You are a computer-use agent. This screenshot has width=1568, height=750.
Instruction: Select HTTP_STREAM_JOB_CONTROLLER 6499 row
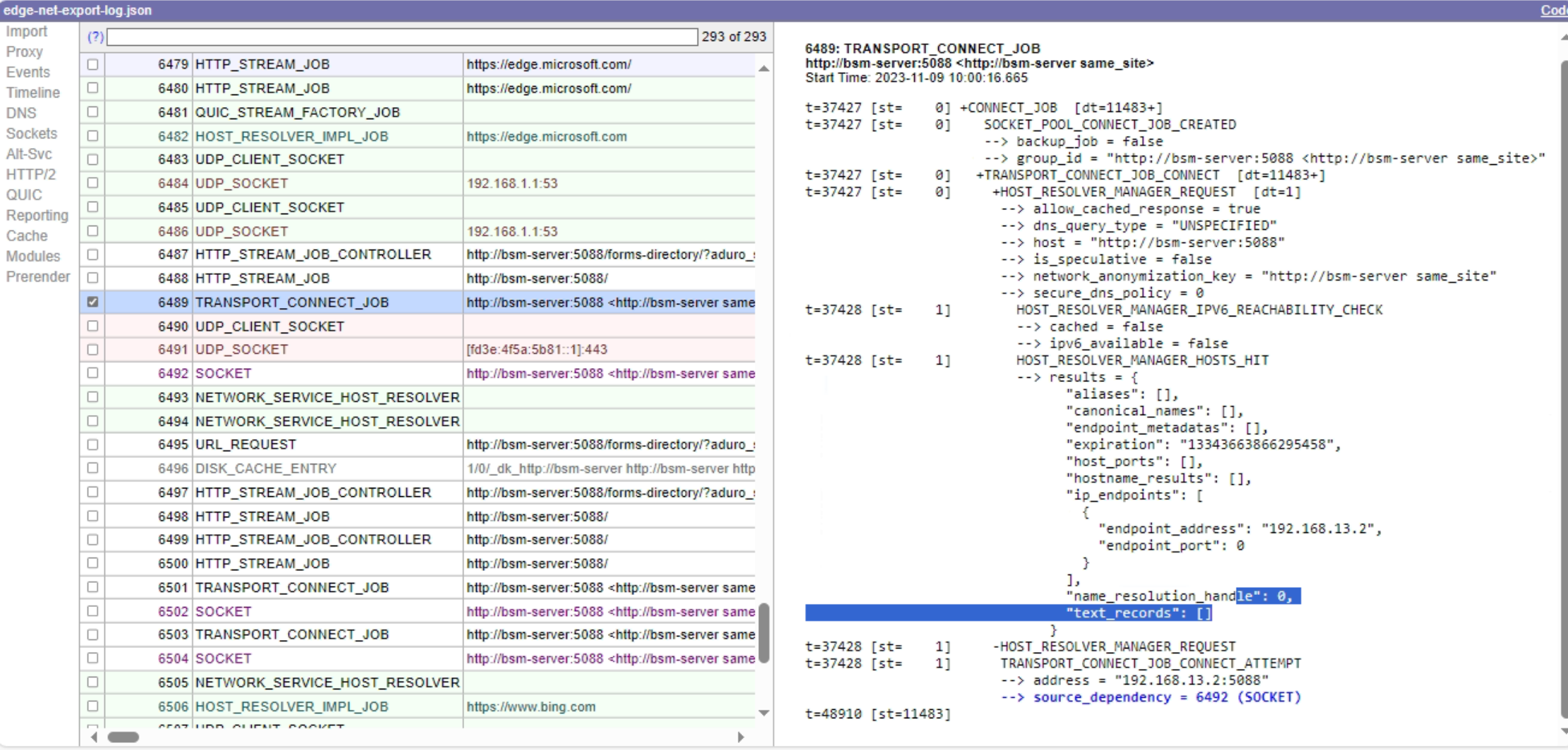tap(418, 540)
